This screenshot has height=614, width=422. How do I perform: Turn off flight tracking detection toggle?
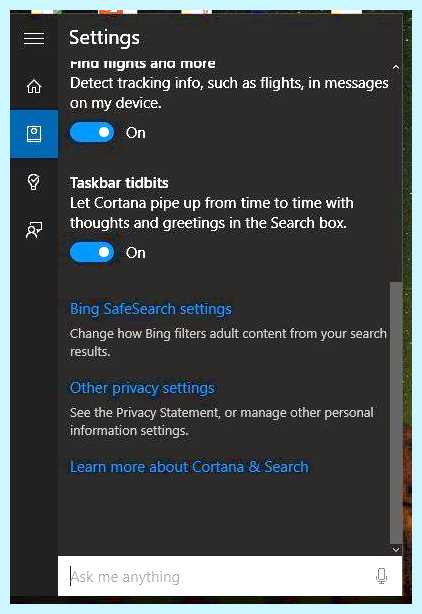pos(92,133)
